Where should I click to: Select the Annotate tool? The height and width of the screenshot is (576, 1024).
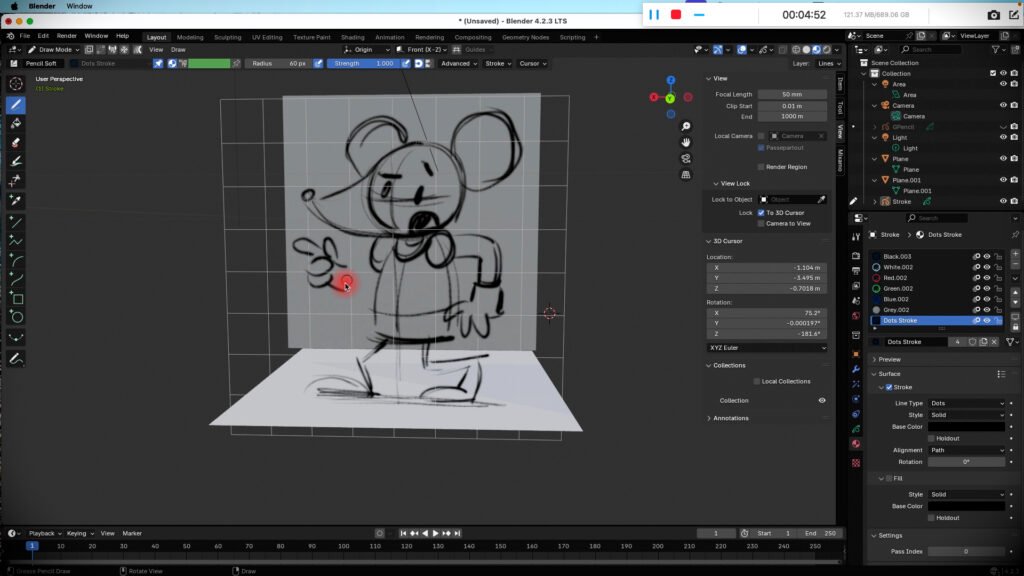(x=16, y=359)
